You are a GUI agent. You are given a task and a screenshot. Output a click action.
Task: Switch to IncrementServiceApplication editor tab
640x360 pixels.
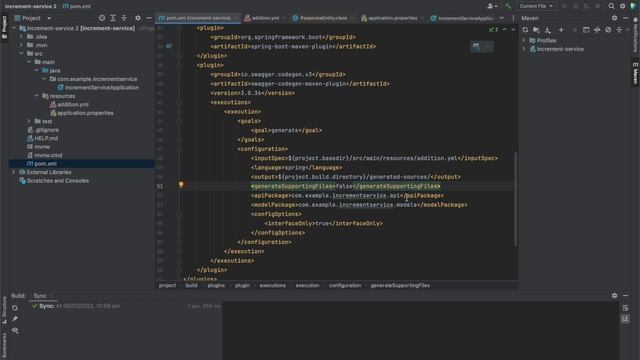462,18
